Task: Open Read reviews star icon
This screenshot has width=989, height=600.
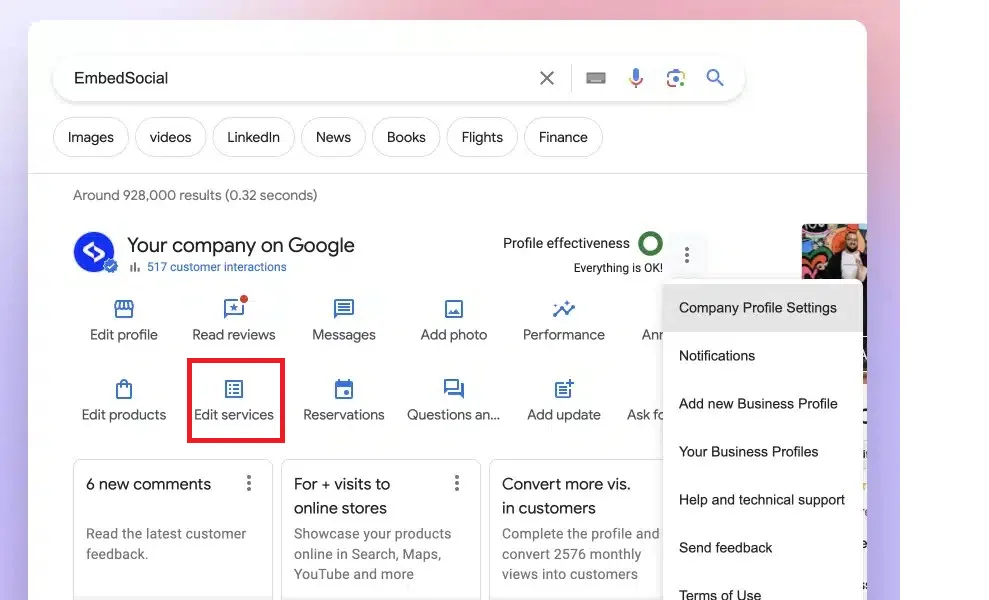Action: point(234,308)
